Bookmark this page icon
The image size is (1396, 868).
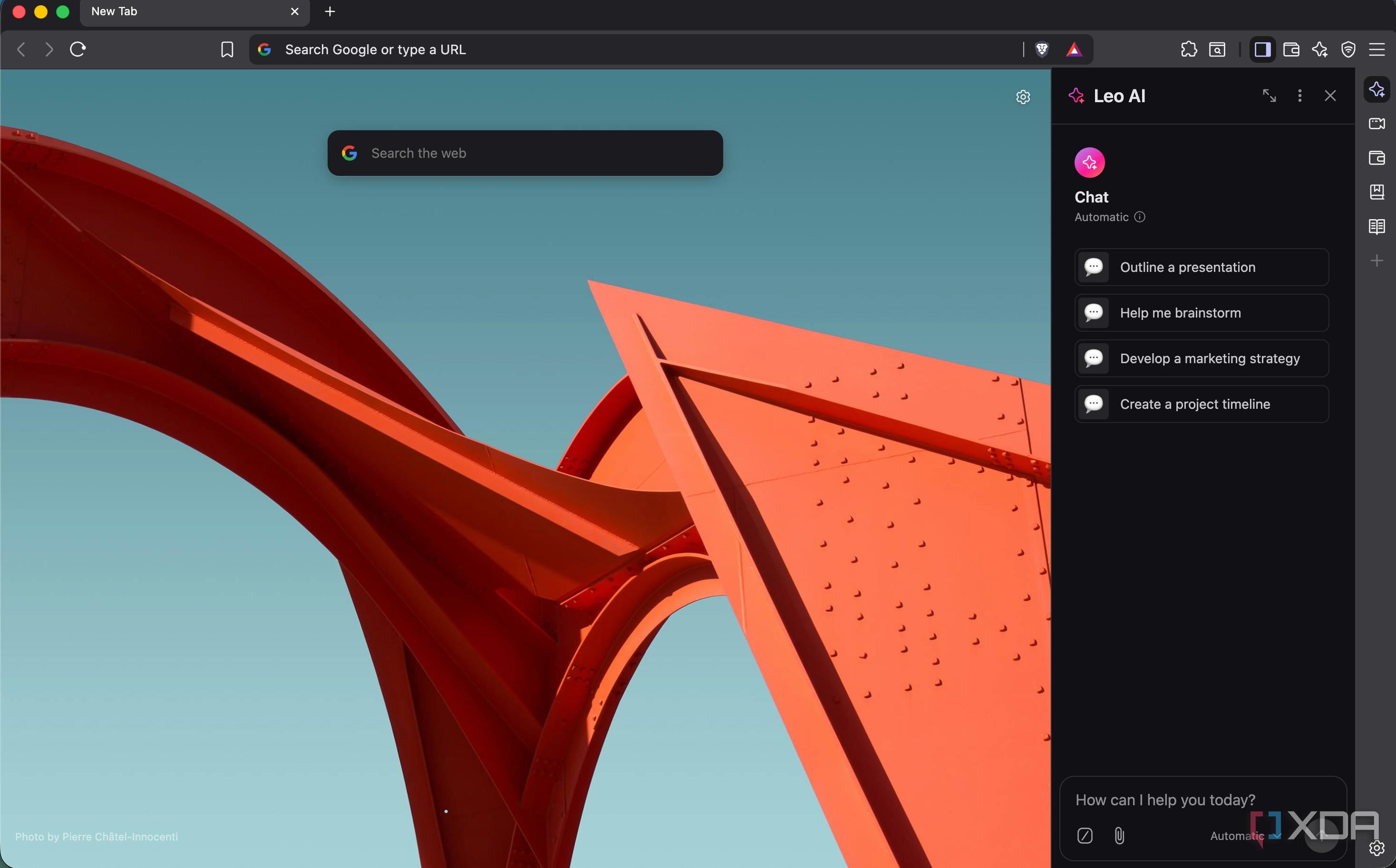227,49
